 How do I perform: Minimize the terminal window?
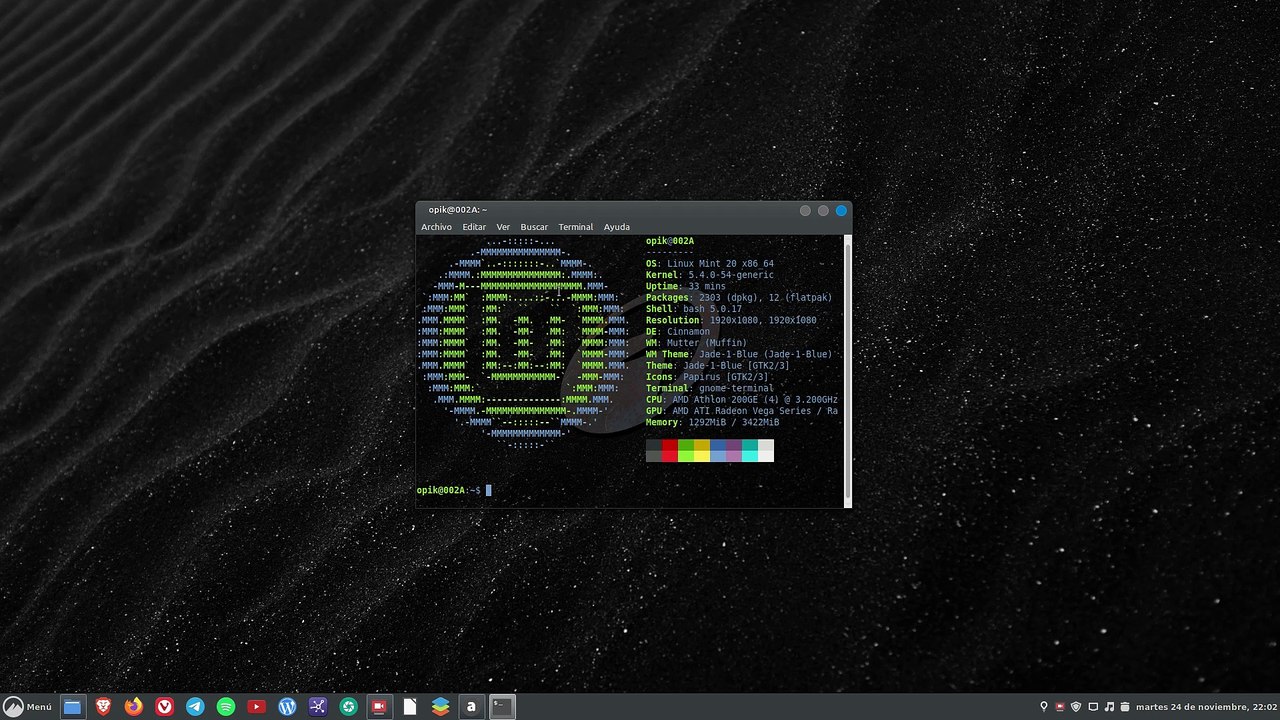(x=805, y=210)
